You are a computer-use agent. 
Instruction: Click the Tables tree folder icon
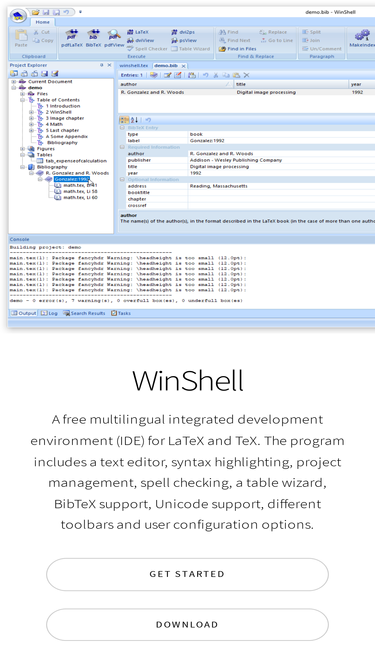coord(31,155)
